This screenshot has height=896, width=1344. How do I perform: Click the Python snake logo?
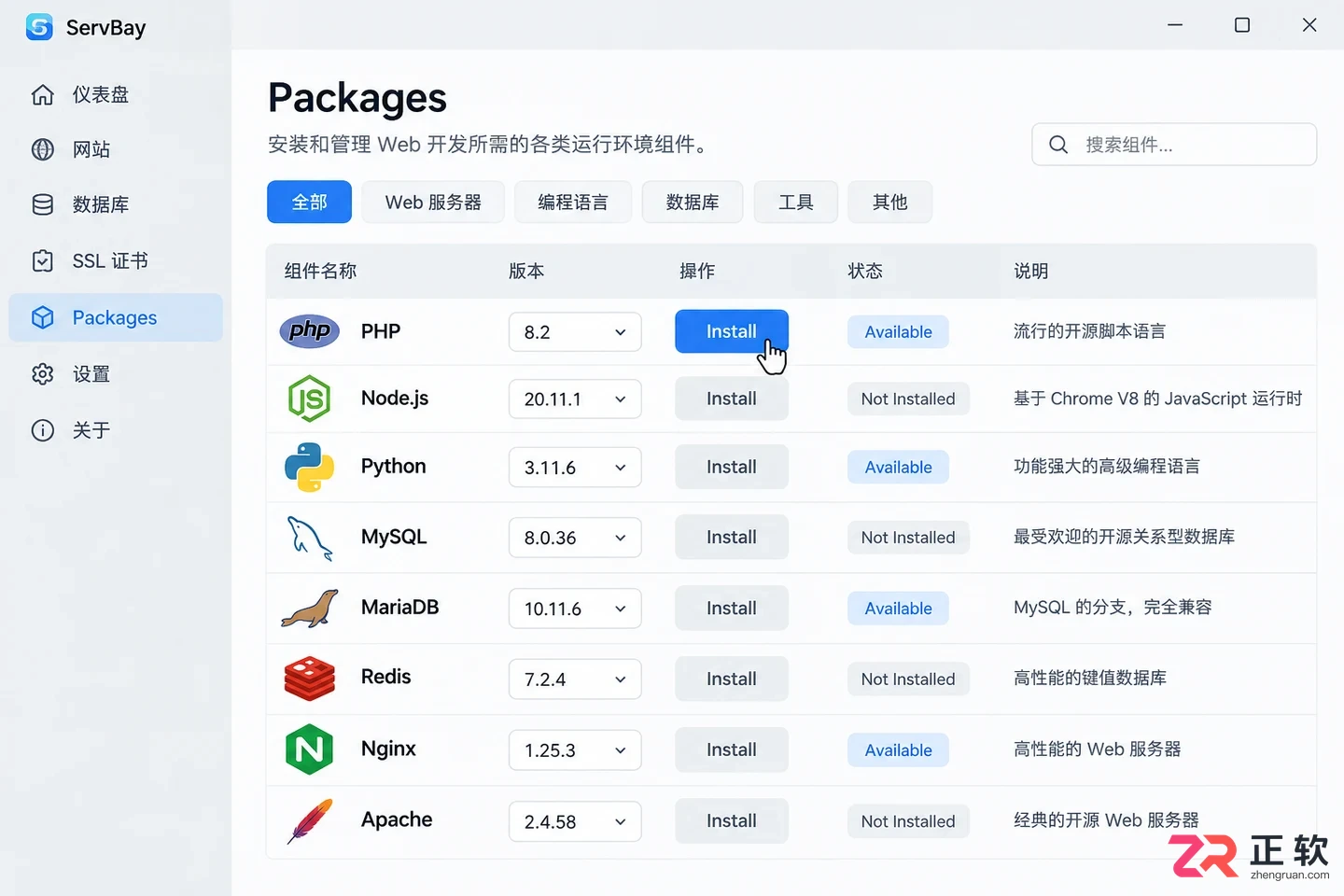(x=309, y=467)
